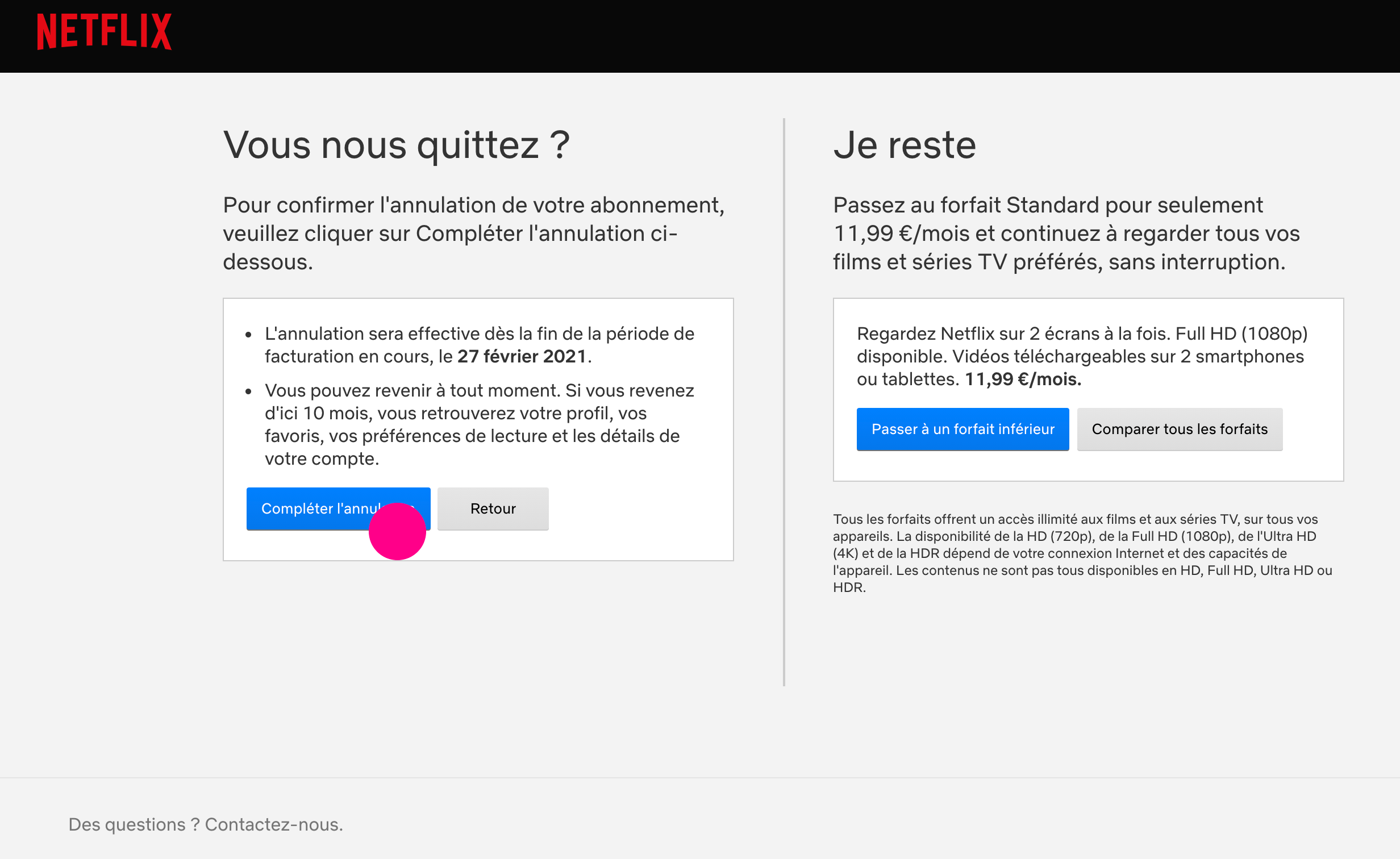The width and height of the screenshot is (1400, 859).
Task: Confirm with Compléter l'annulation button
Action: 338,508
